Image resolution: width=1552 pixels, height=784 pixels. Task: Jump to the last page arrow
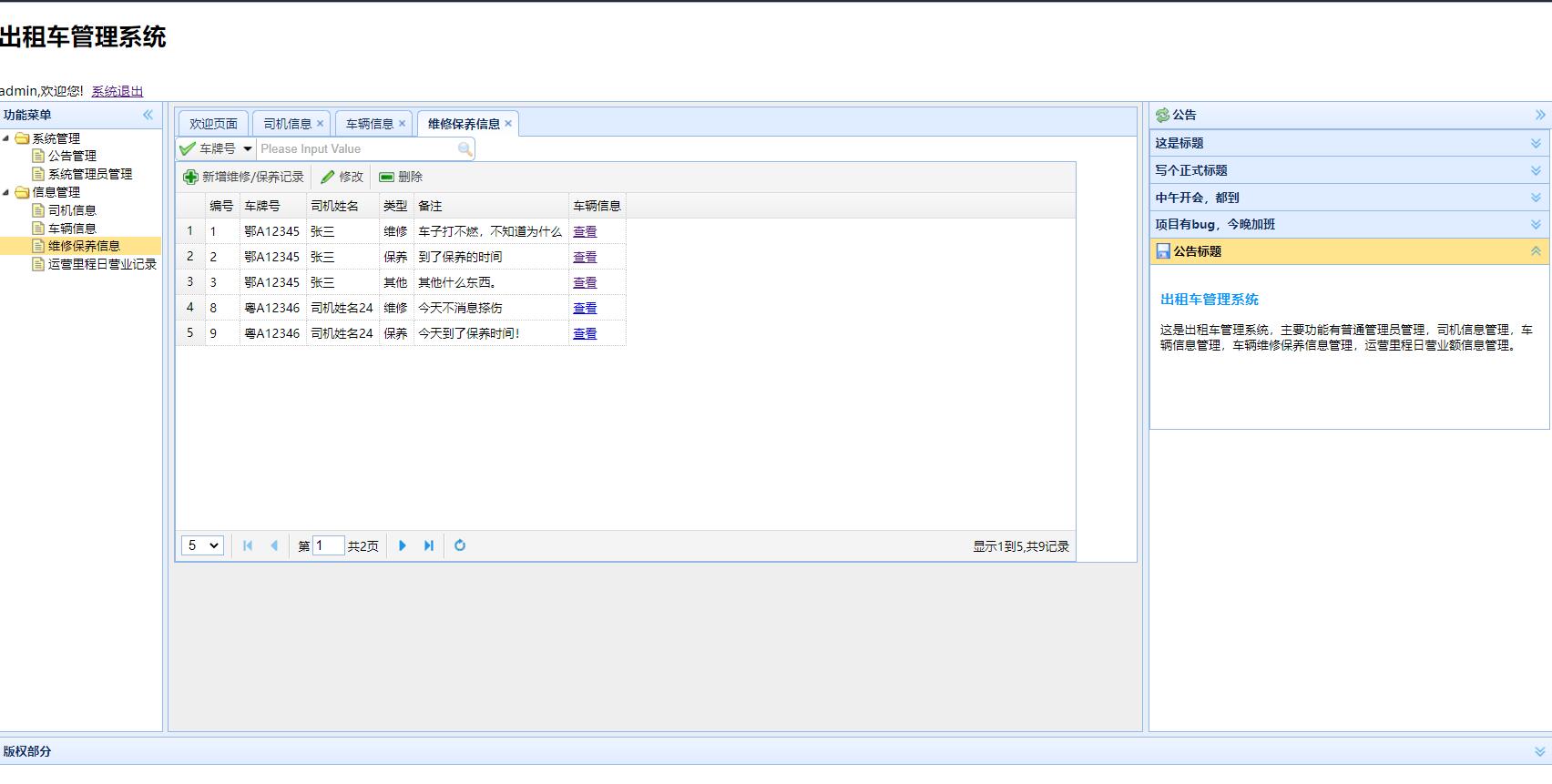click(x=429, y=545)
